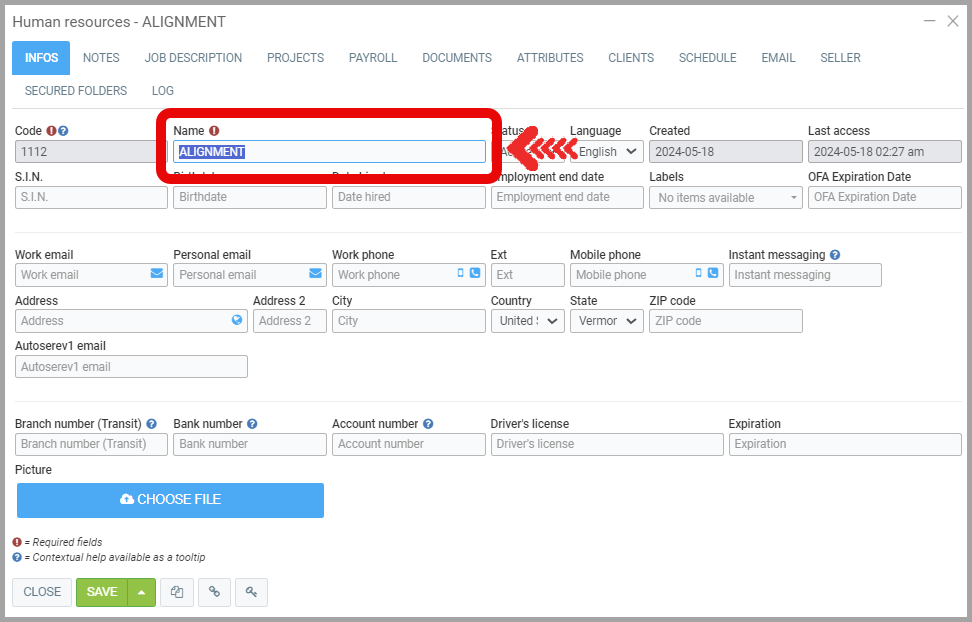Click the key icon button at bottom

252,592
